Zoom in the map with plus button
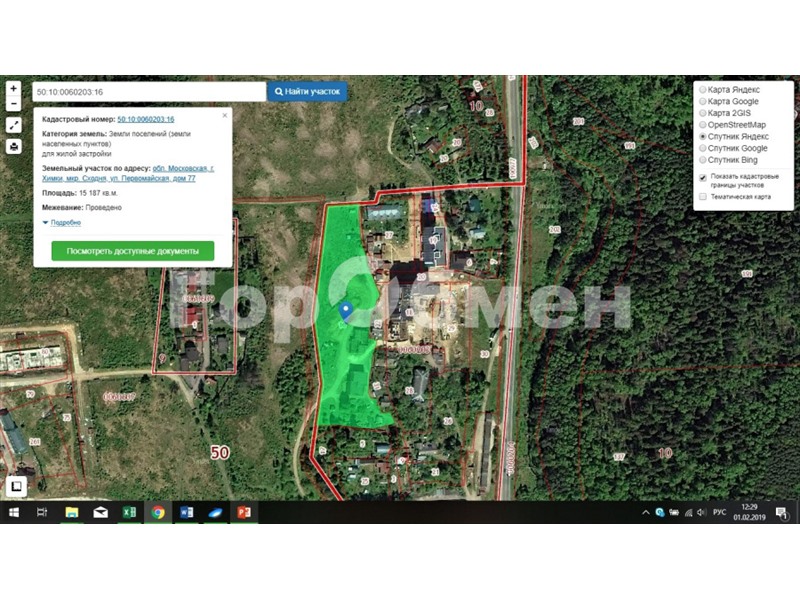Image resolution: width=800 pixels, height=600 pixels. [13, 88]
